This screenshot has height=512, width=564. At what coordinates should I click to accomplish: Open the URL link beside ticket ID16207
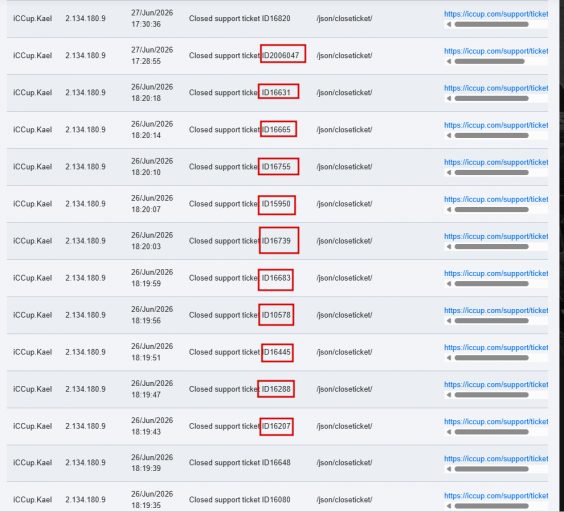coord(496,422)
